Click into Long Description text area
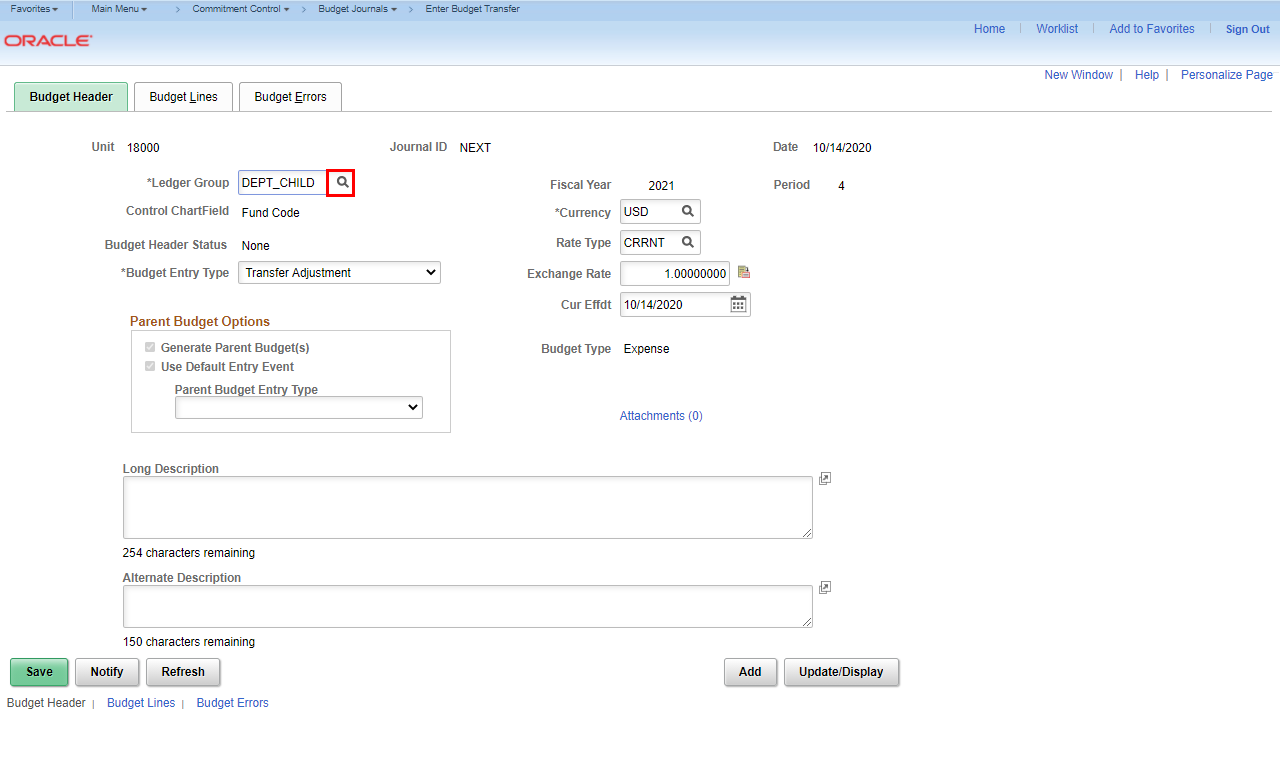 [x=467, y=507]
